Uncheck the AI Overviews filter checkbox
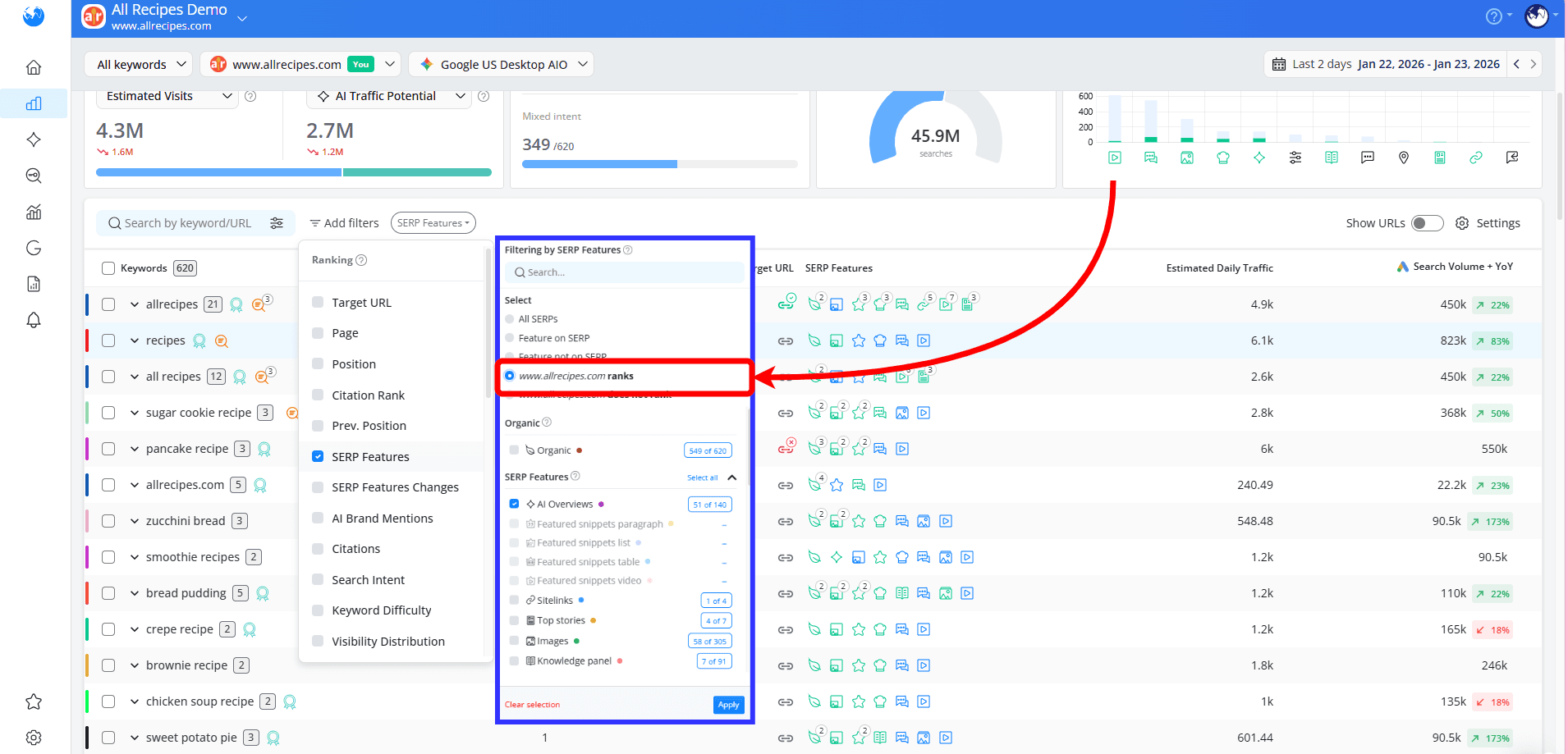 pos(514,503)
